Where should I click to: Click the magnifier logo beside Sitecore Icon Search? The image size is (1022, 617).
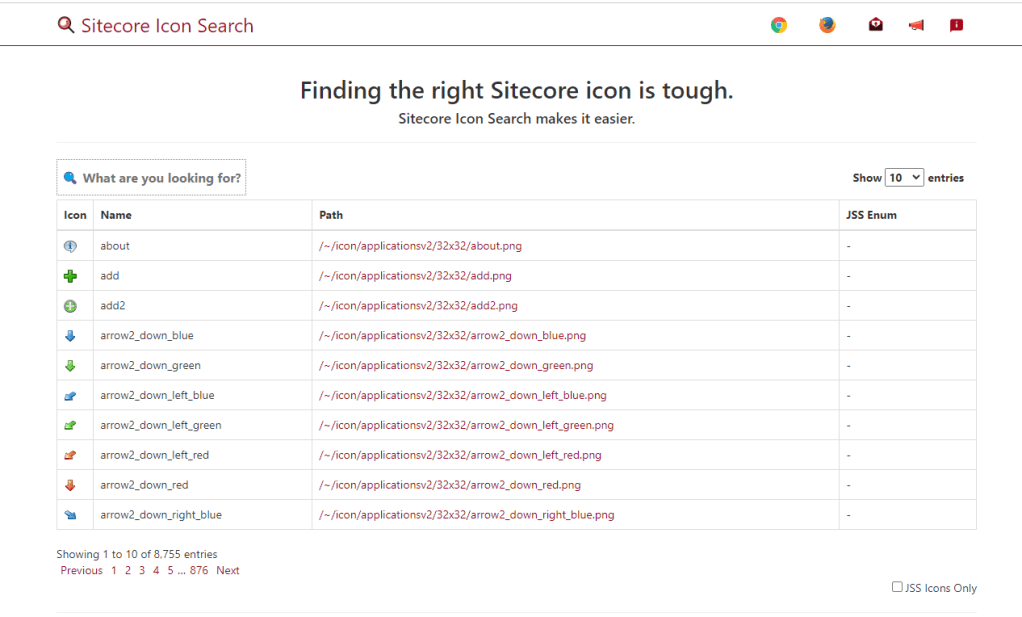tap(66, 26)
